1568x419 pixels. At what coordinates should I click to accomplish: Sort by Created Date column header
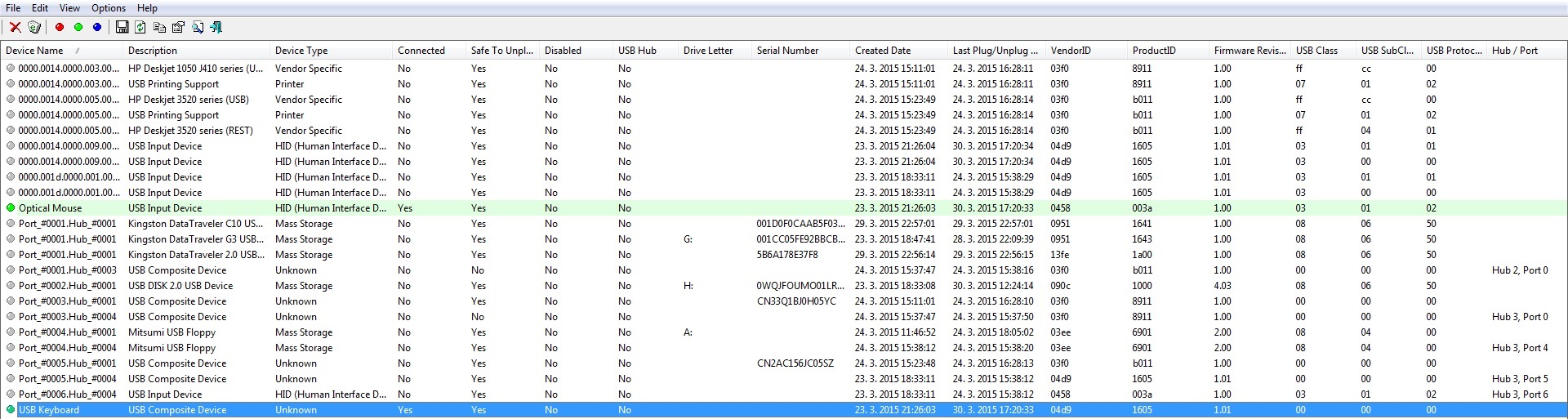pyautogui.click(x=898, y=50)
